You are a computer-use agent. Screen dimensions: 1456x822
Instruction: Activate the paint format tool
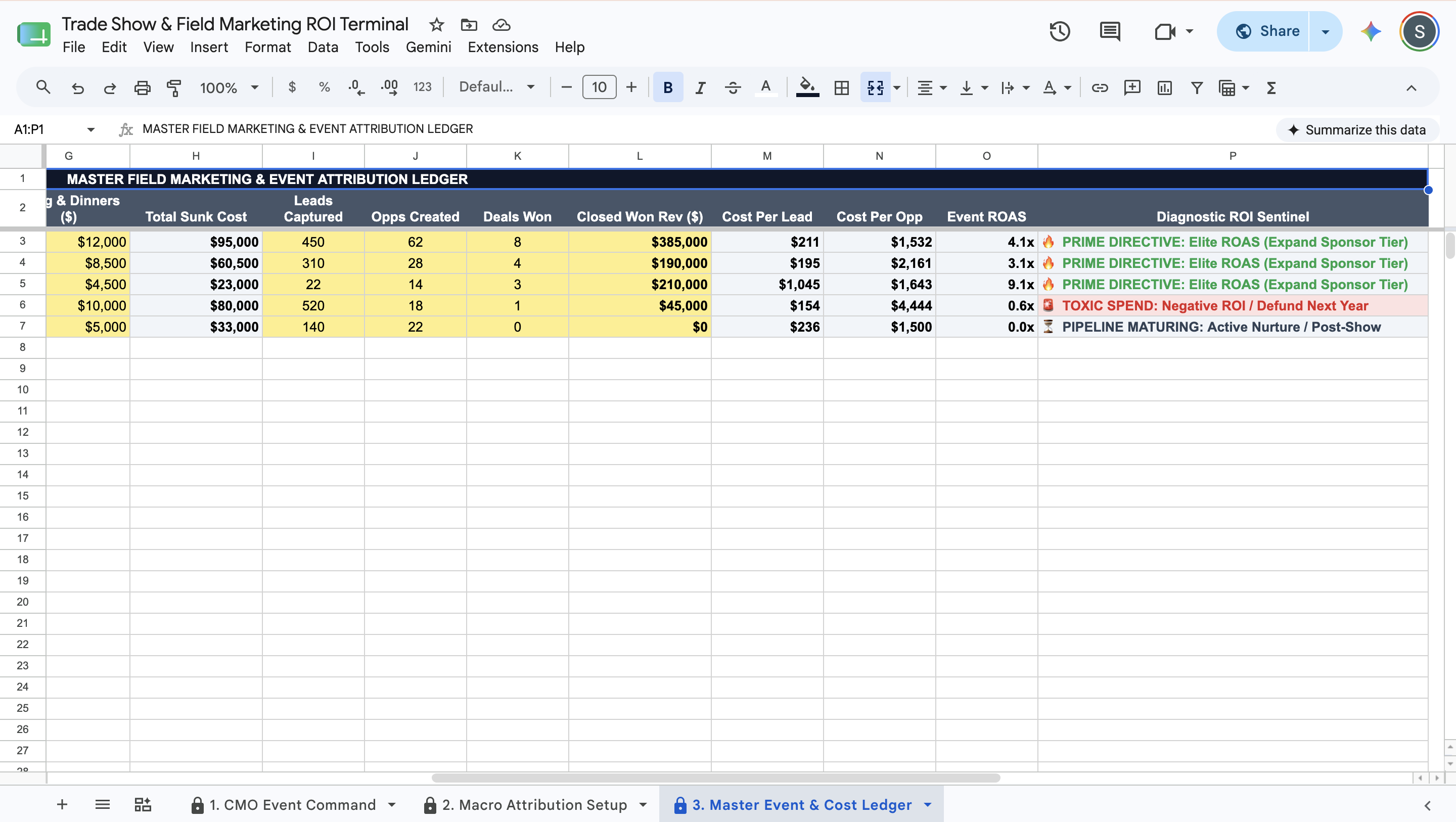(x=174, y=87)
